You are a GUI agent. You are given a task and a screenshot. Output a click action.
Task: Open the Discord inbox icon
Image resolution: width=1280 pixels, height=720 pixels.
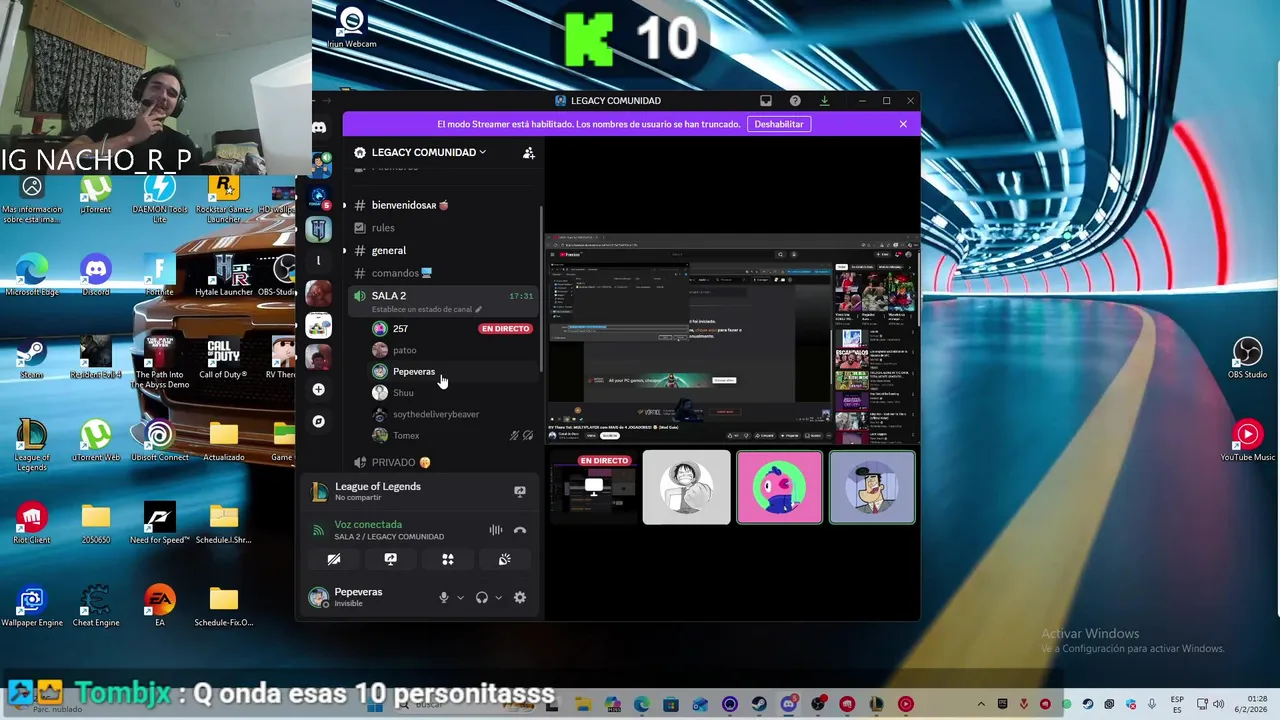pos(766,101)
